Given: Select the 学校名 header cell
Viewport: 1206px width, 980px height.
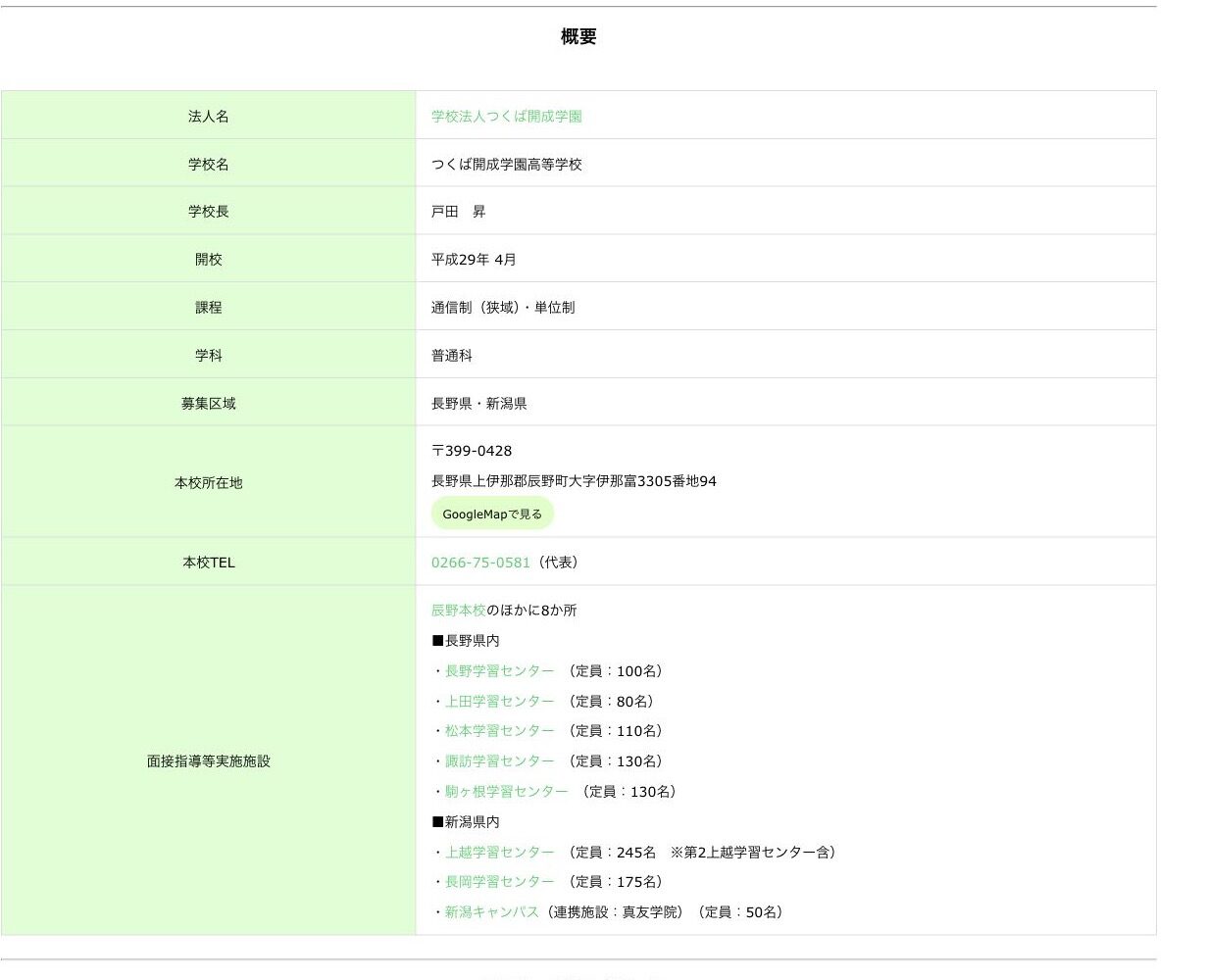Looking at the screenshot, I should [x=208, y=164].
